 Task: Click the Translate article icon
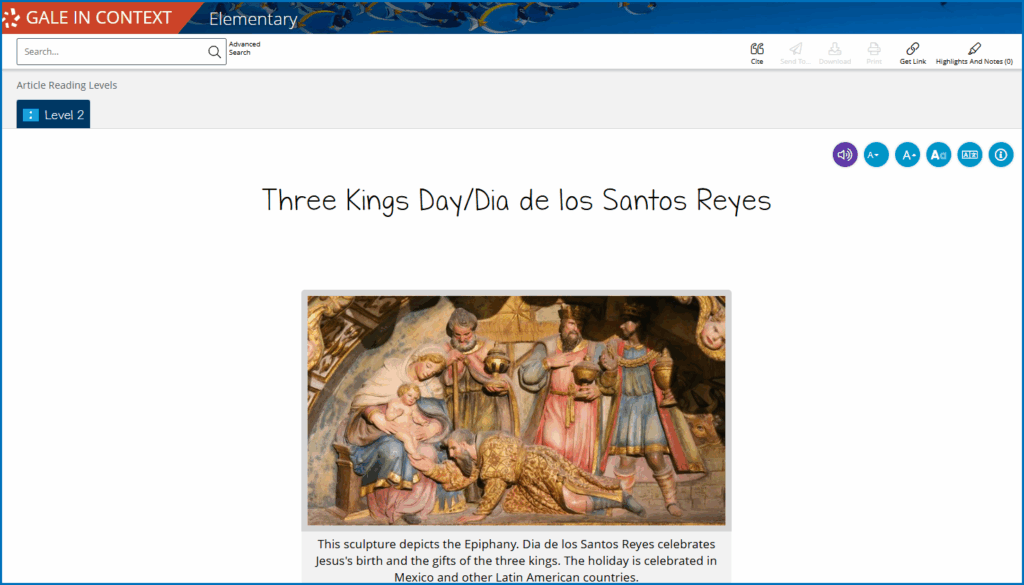(x=969, y=155)
